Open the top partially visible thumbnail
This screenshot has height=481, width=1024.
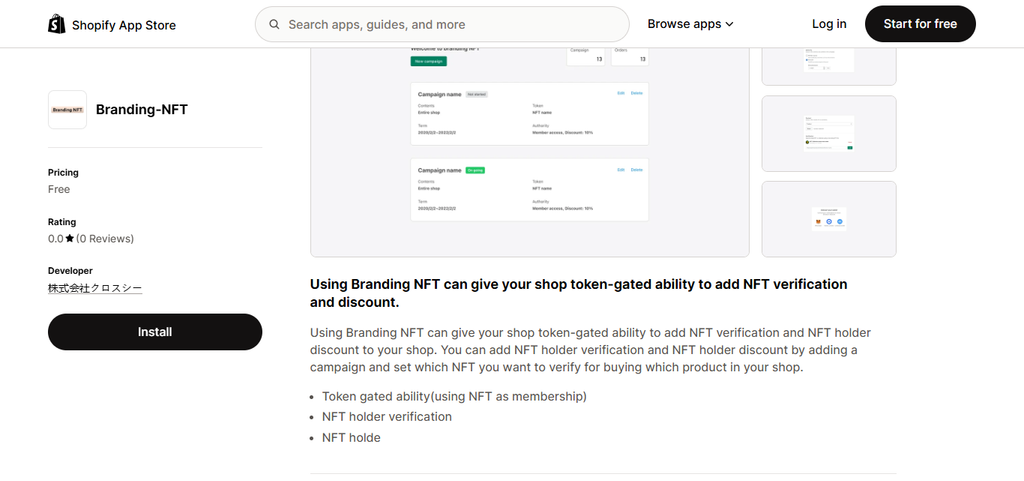pos(829,67)
